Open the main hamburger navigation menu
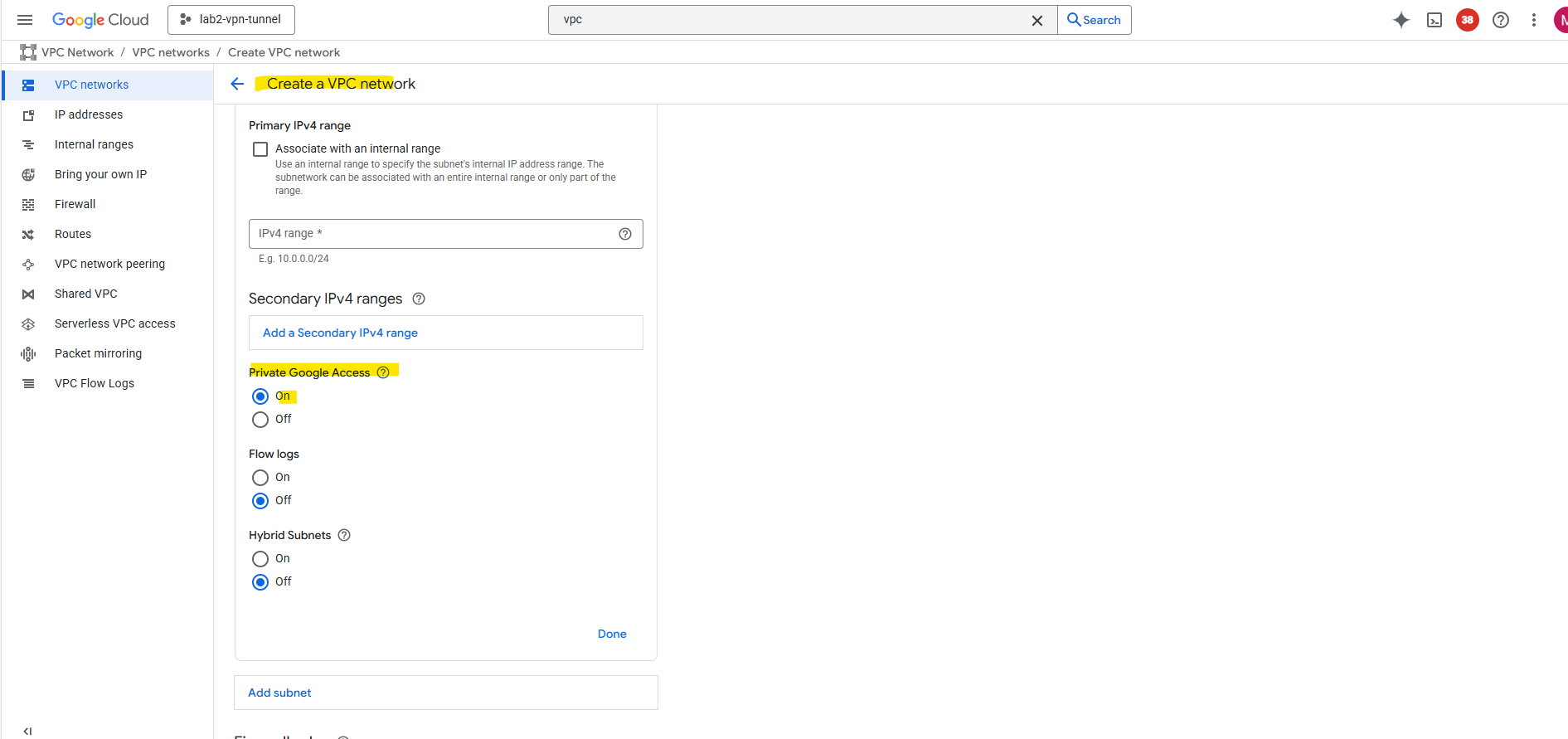This screenshot has height=739, width=1568. (25, 20)
